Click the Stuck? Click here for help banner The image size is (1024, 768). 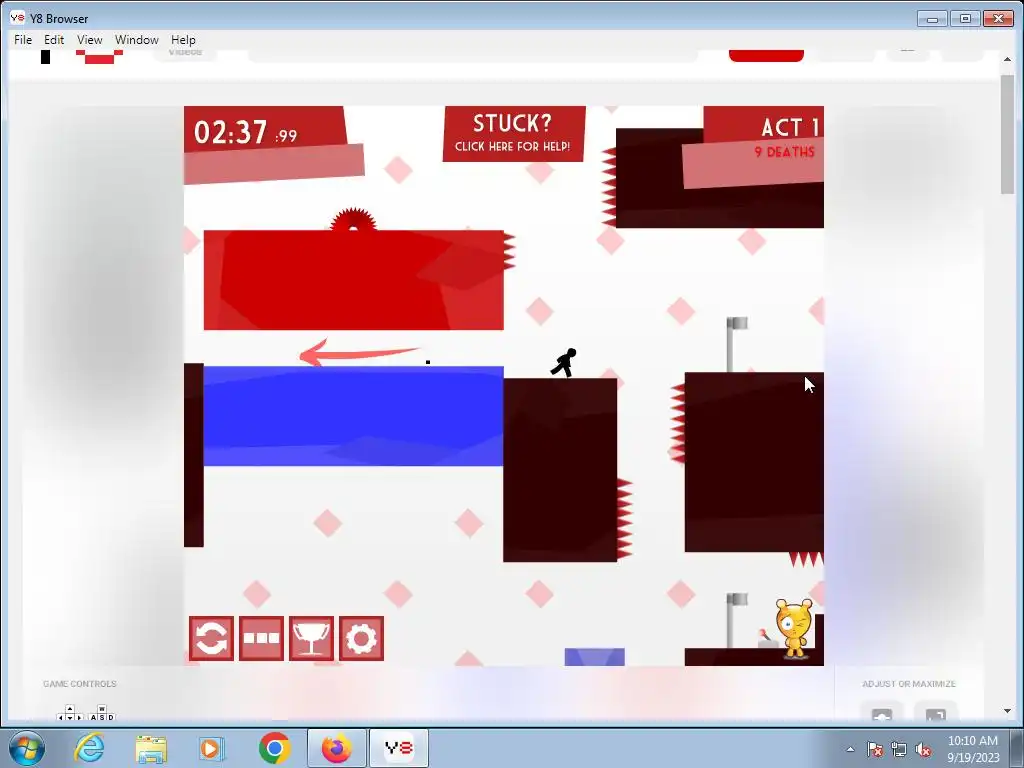[x=514, y=134]
